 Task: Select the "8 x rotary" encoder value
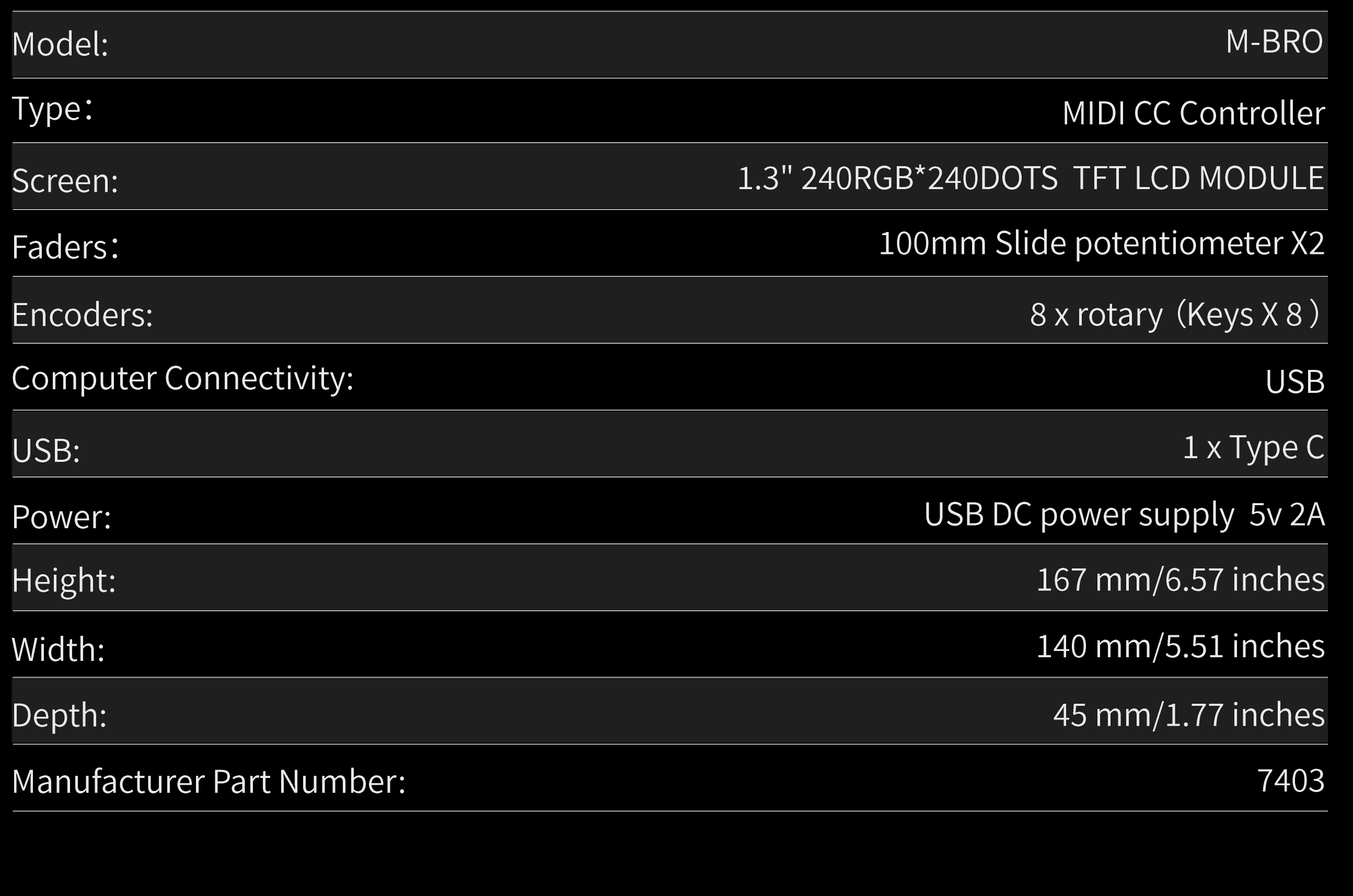1096,315
